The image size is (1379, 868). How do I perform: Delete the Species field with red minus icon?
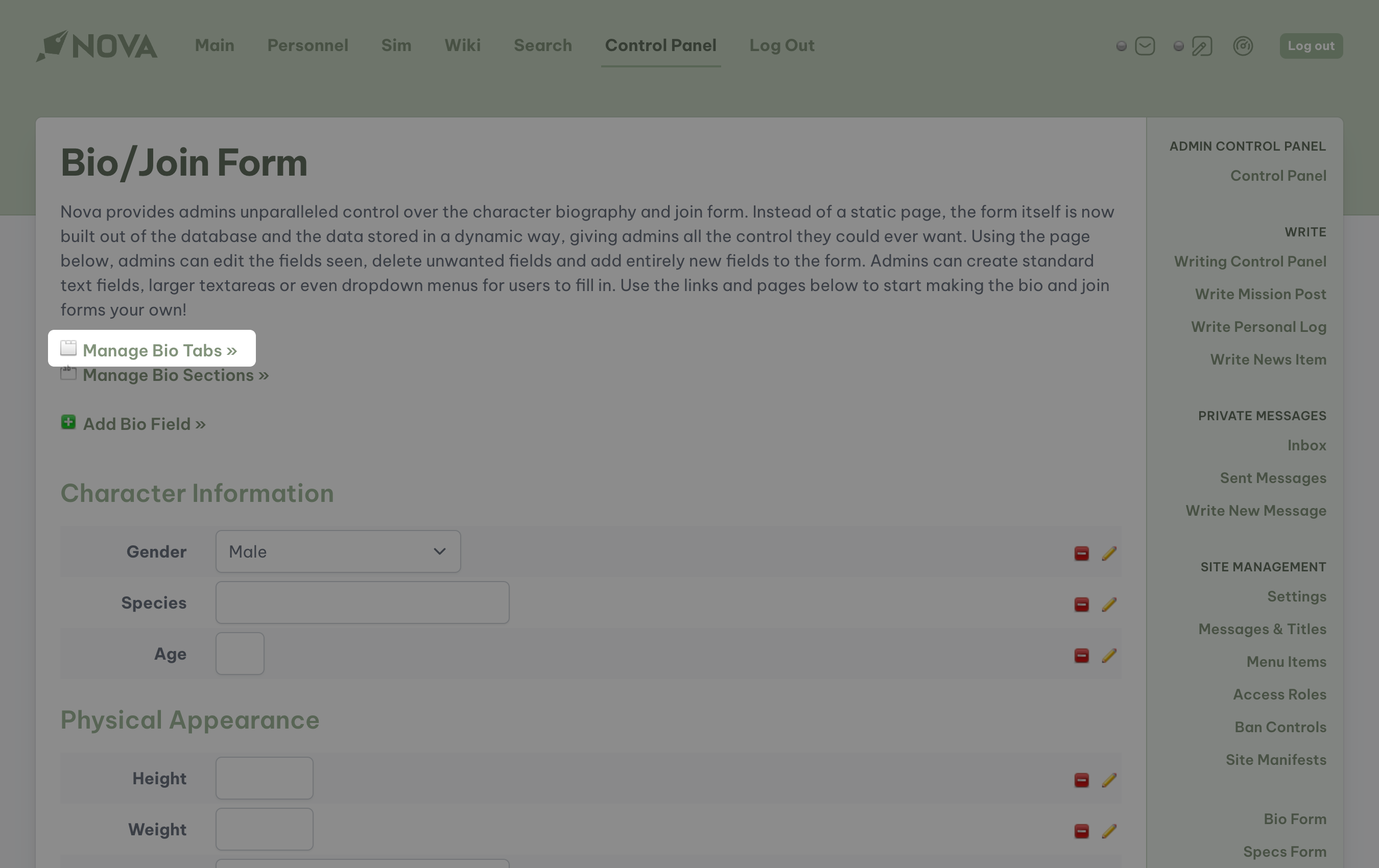1081,604
